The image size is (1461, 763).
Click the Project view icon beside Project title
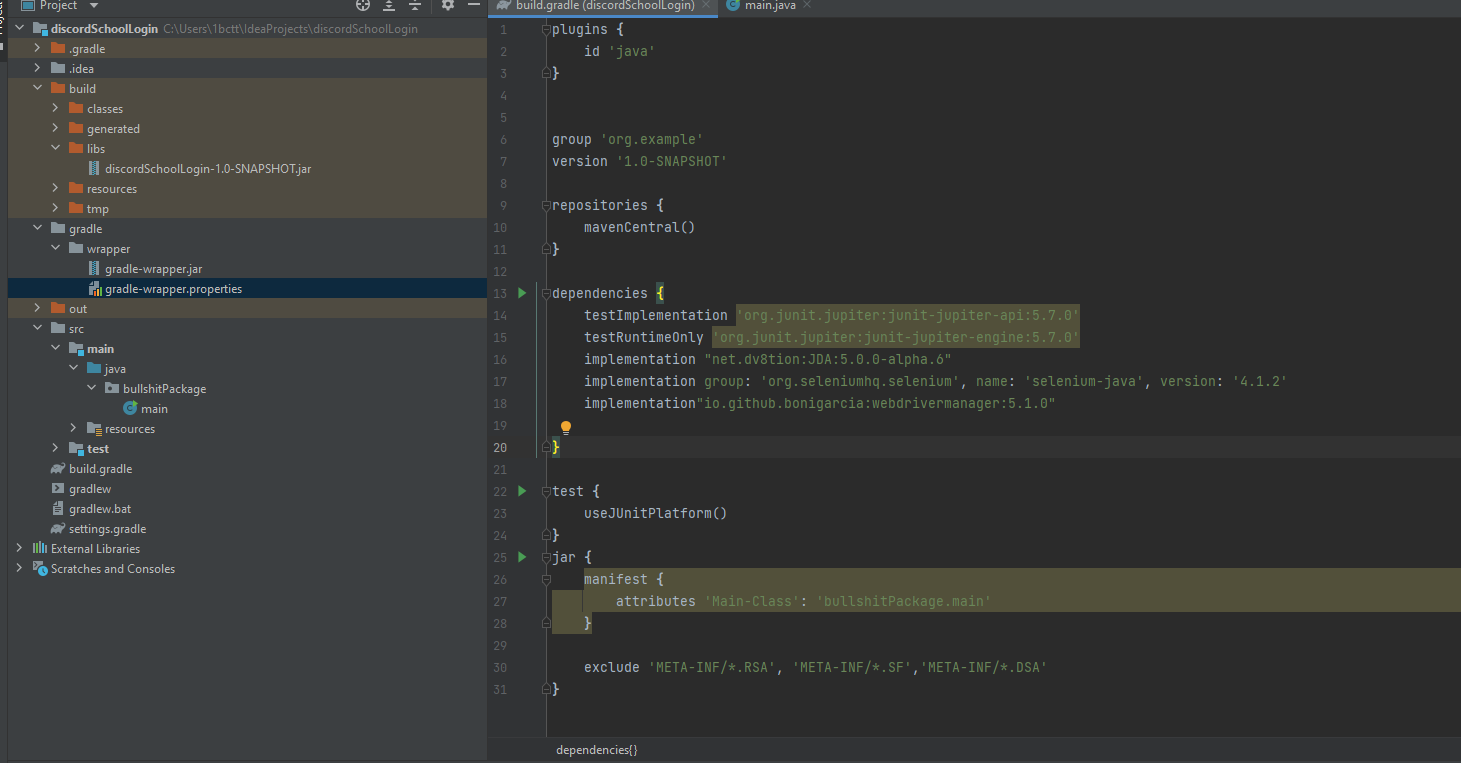coord(28,5)
